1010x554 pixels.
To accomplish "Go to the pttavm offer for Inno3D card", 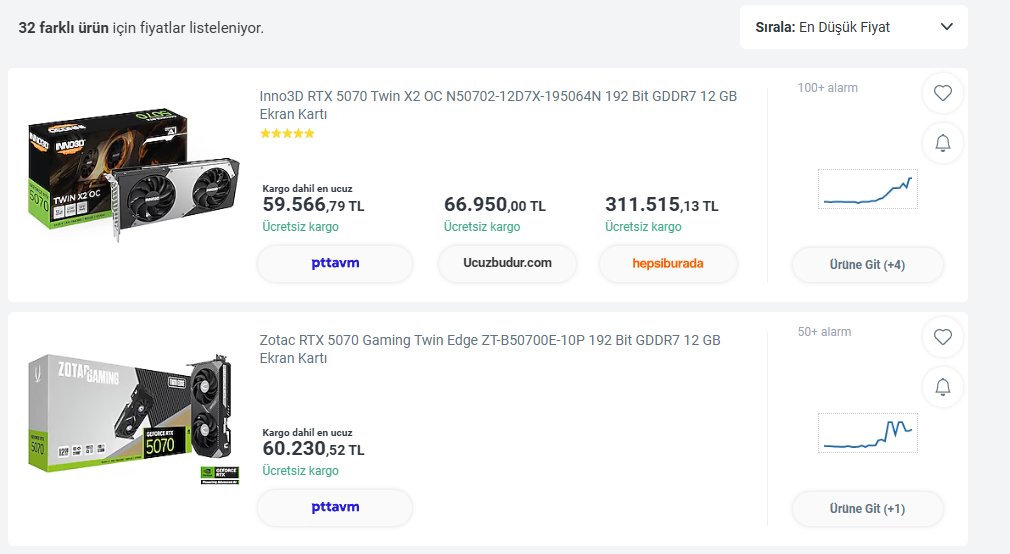I will [335, 263].
